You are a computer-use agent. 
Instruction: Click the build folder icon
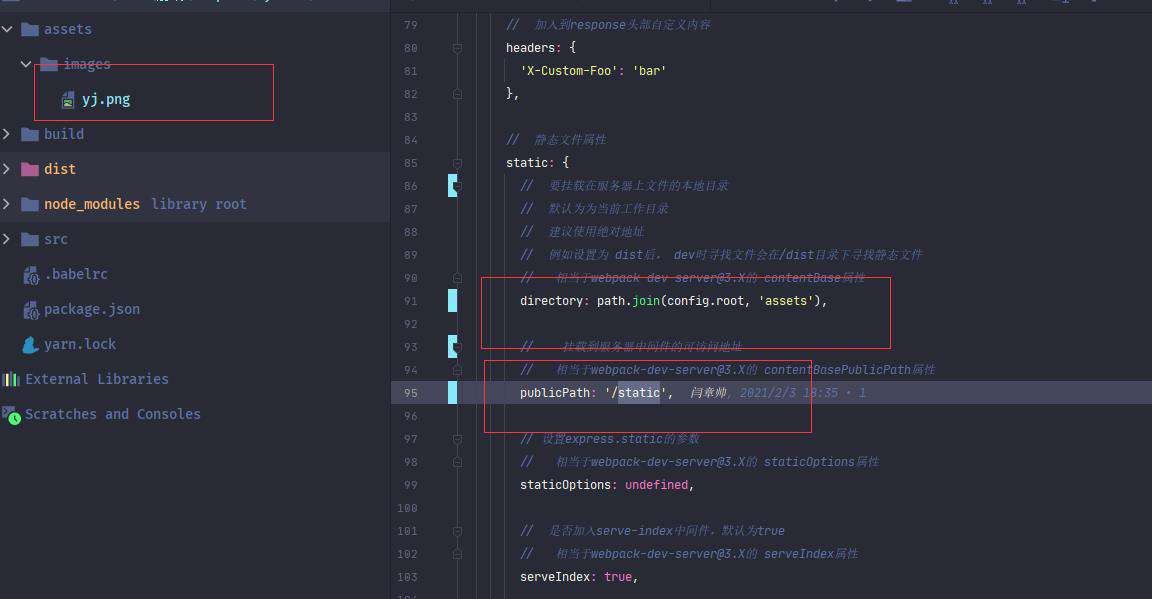coord(30,134)
